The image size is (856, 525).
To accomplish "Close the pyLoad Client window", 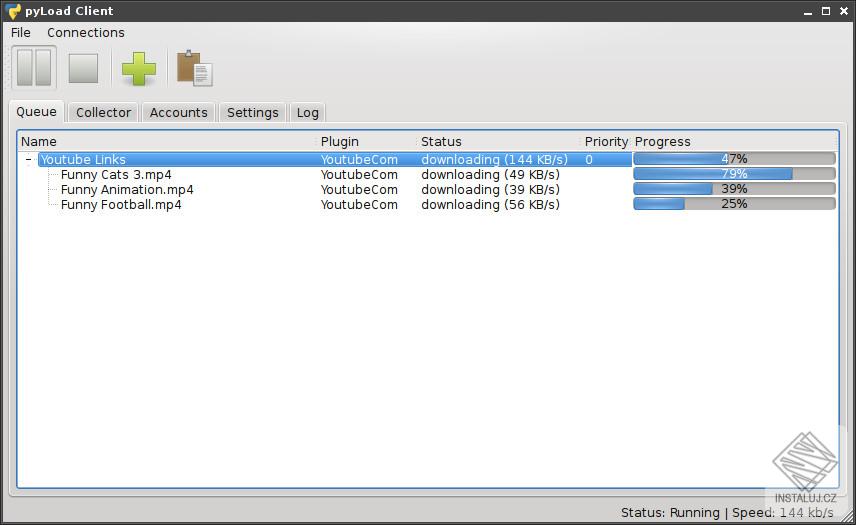I will [843, 11].
